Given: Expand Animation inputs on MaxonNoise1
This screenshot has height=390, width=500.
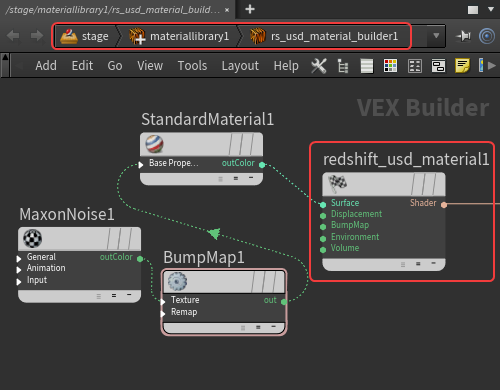Looking at the screenshot, I should (19, 270).
